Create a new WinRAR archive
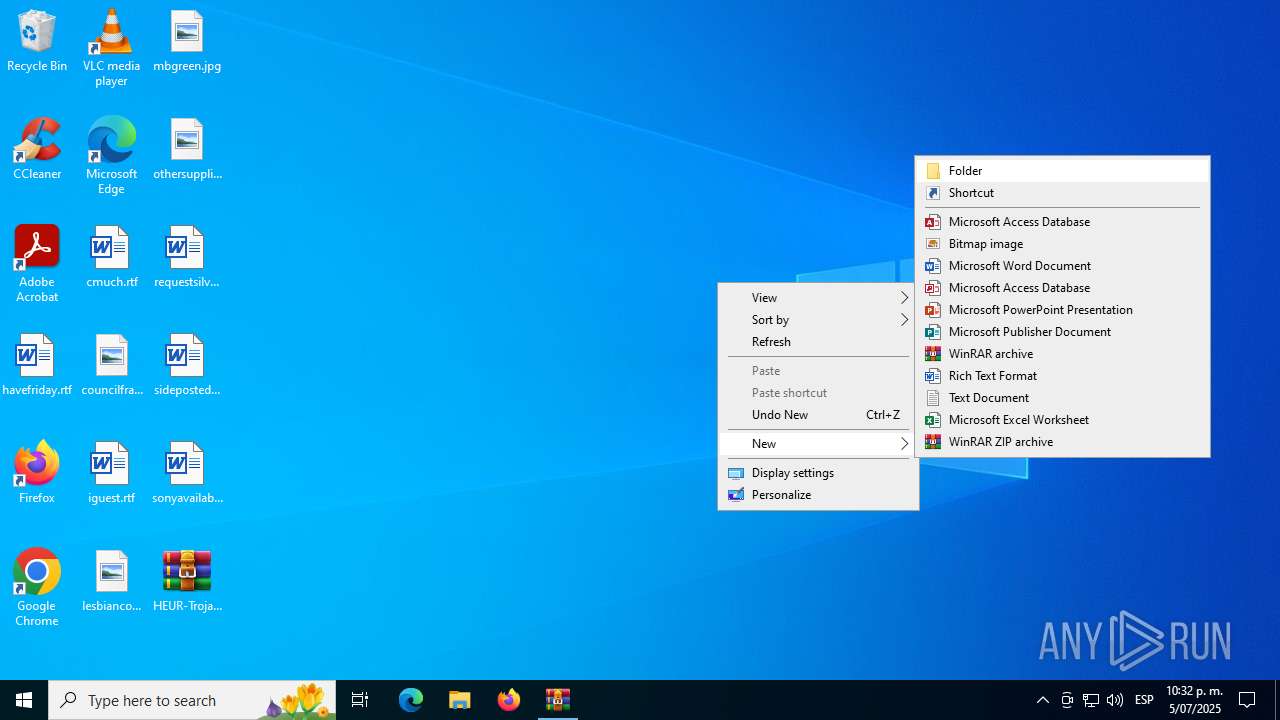 pos(1062,354)
